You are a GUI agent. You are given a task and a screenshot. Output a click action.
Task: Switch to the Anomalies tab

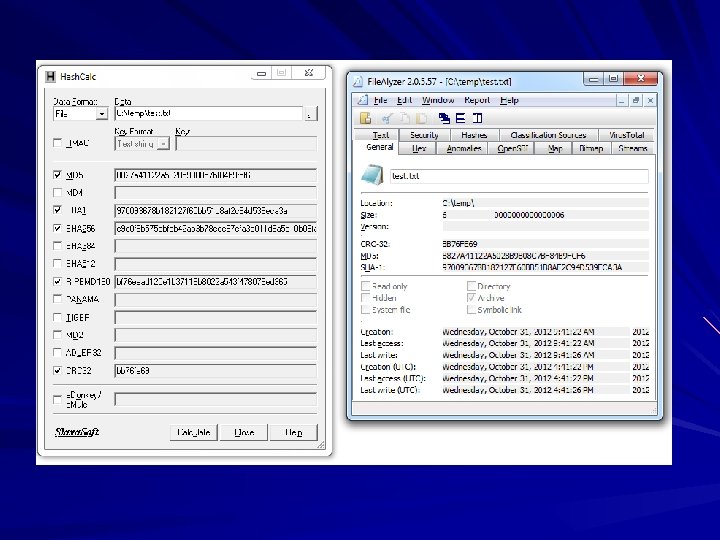tap(464, 148)
